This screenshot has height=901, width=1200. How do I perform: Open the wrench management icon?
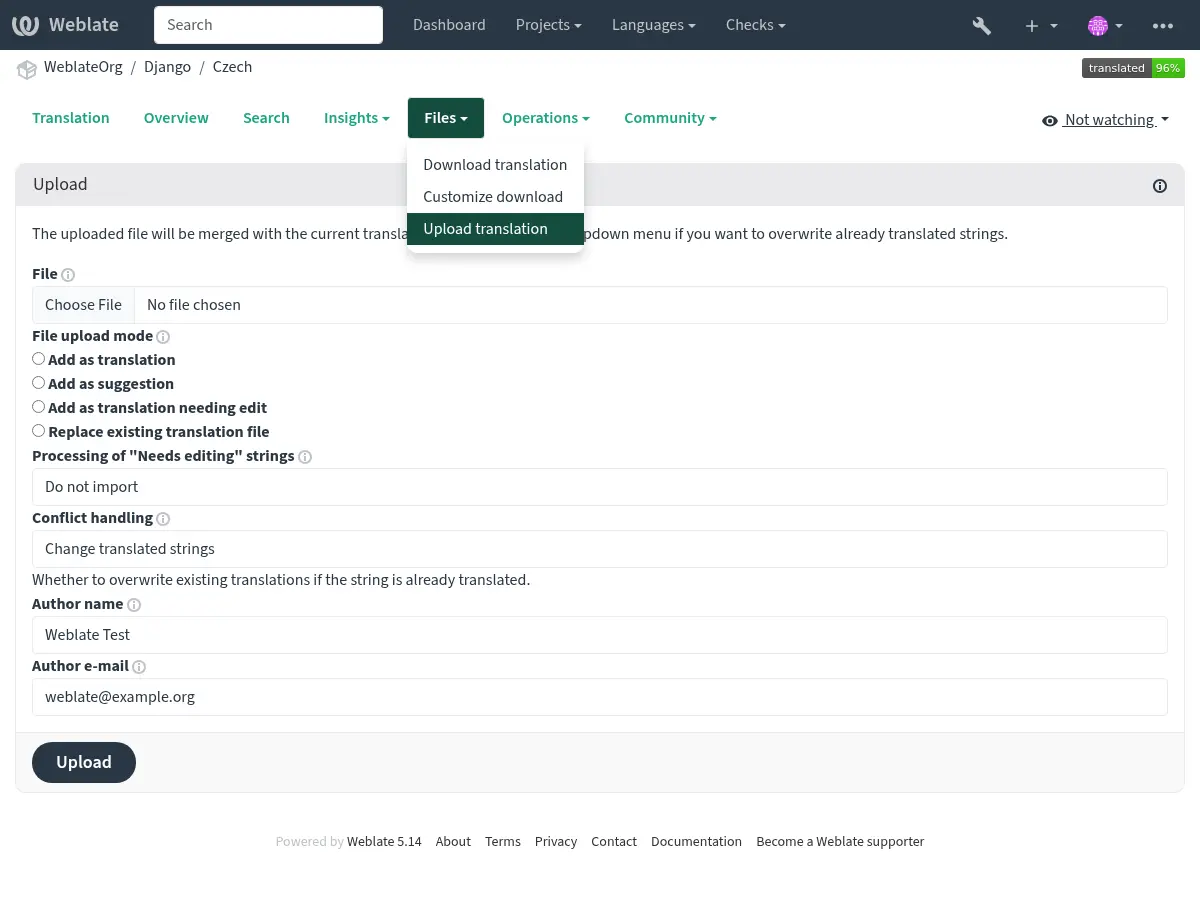point(982,25)
